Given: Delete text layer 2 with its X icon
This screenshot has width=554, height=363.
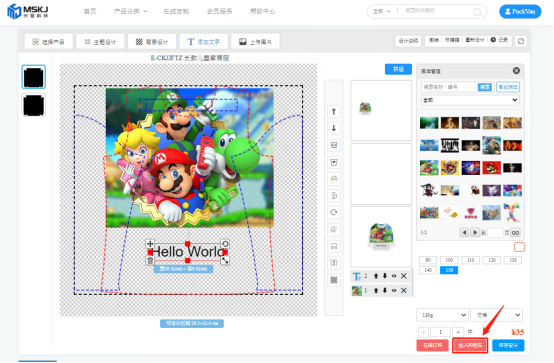Looking at the screenshot, I should 403,276.
